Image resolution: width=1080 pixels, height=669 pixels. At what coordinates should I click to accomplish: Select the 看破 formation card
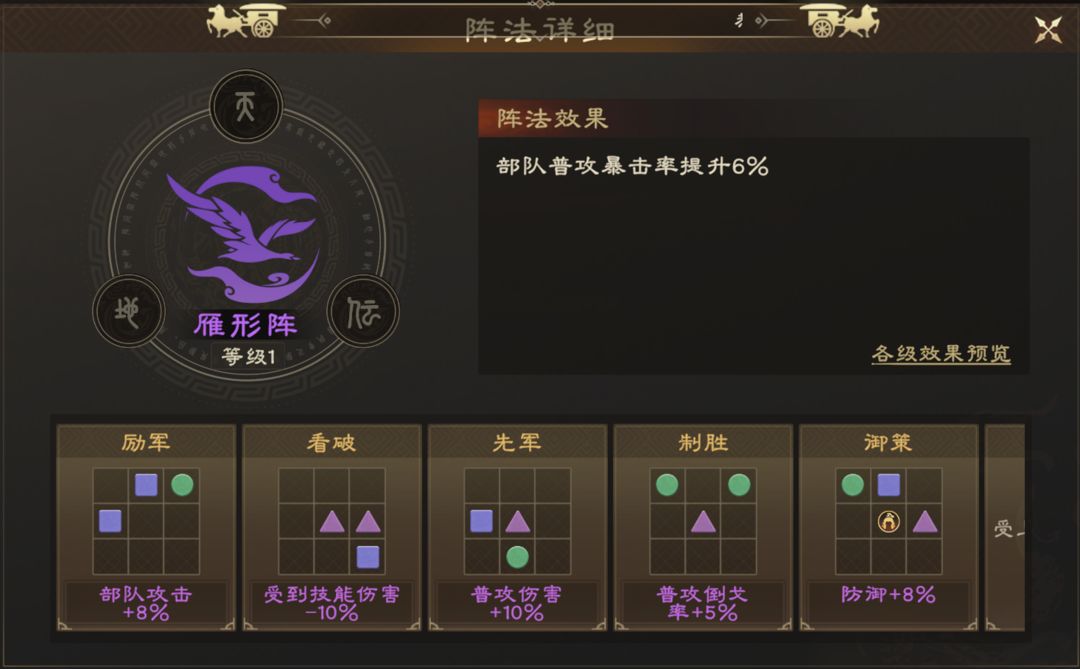[x=331, y=528]
